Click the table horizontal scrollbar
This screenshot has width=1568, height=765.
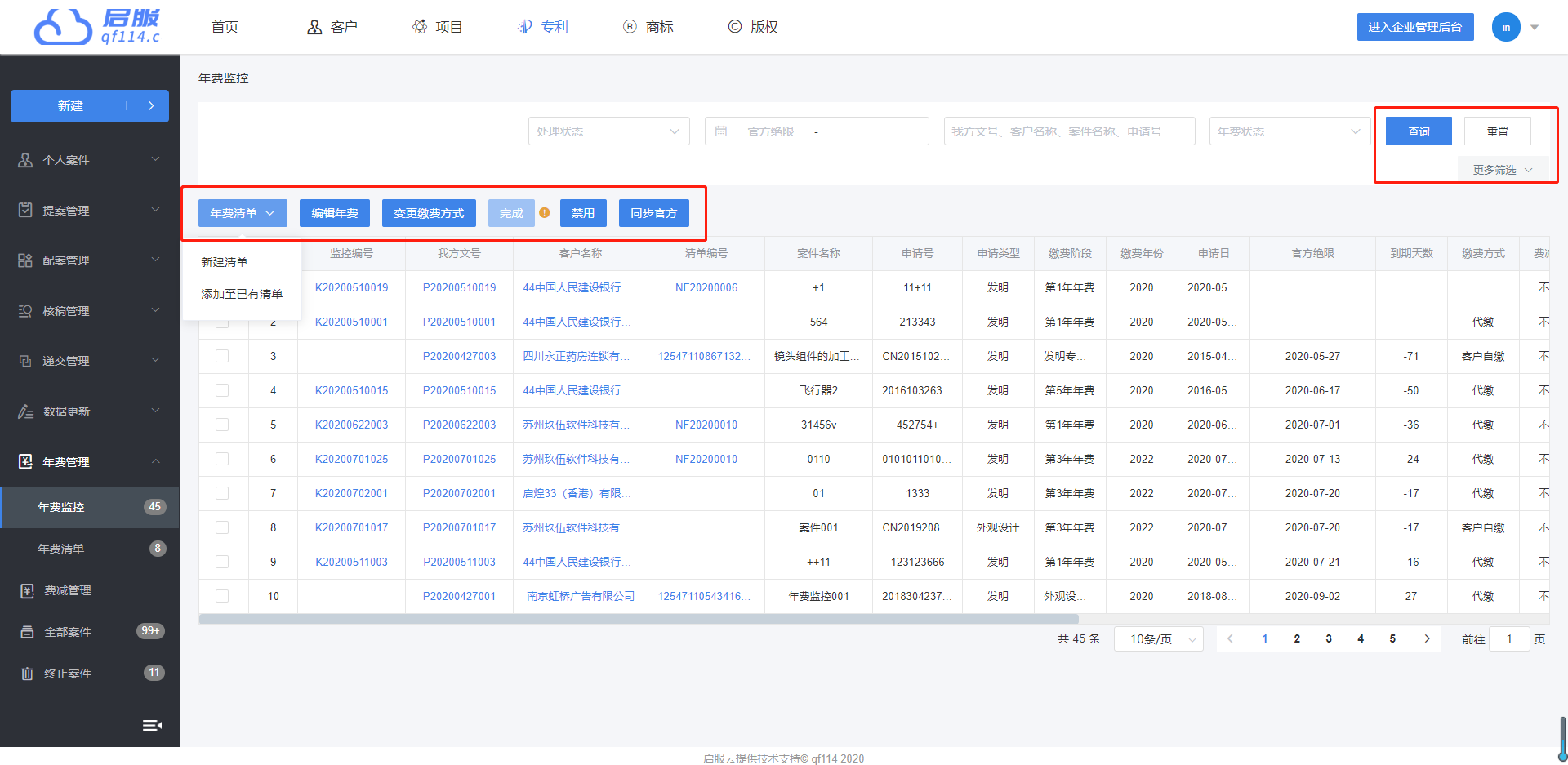pyautogui.click(x=639, y=619)
